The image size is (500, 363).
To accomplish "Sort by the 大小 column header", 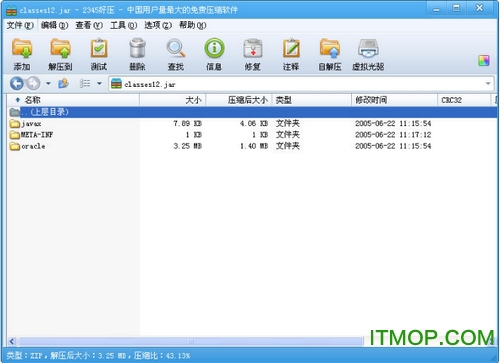I will 173,100.
